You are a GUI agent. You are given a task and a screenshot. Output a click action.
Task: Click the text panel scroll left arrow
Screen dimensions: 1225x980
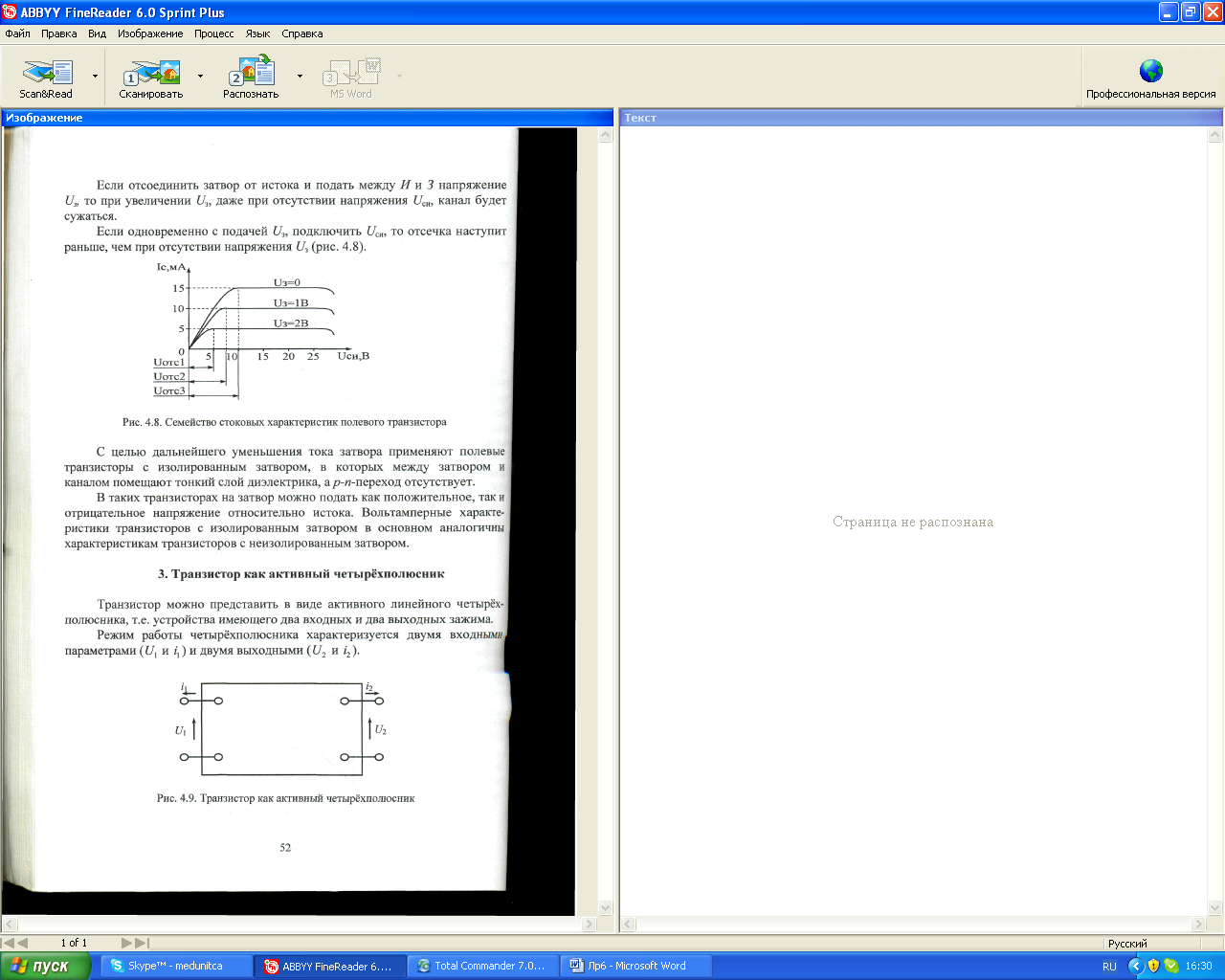click(x=629, y=924)
